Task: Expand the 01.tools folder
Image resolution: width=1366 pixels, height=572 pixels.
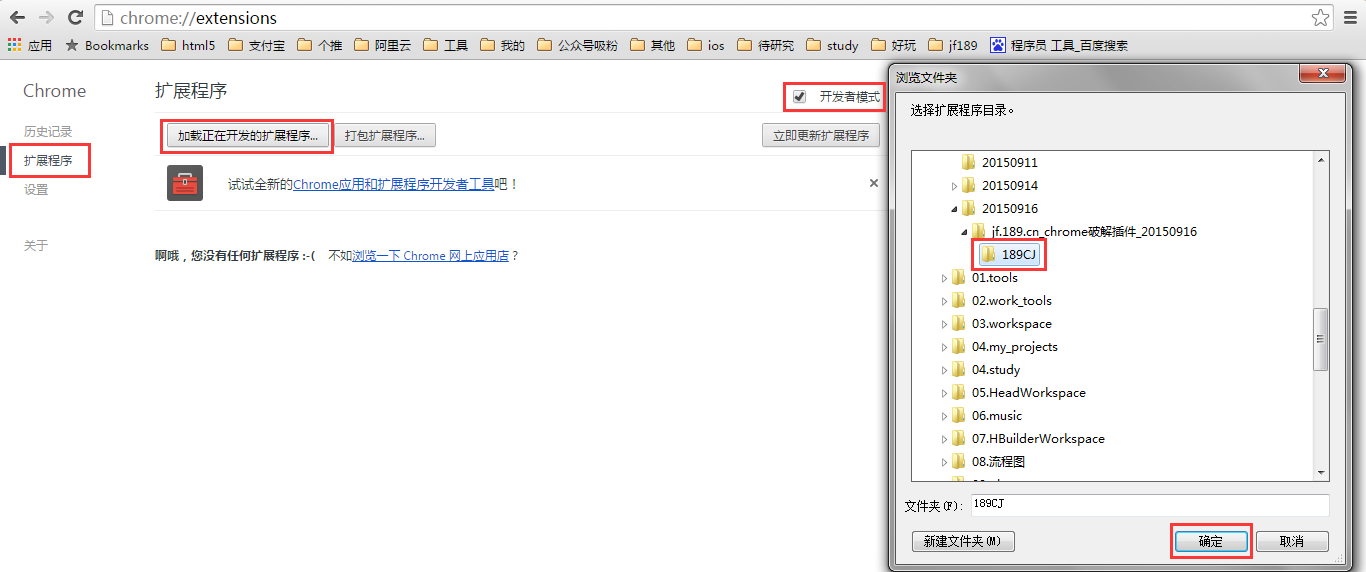Action: pos(944,278)
